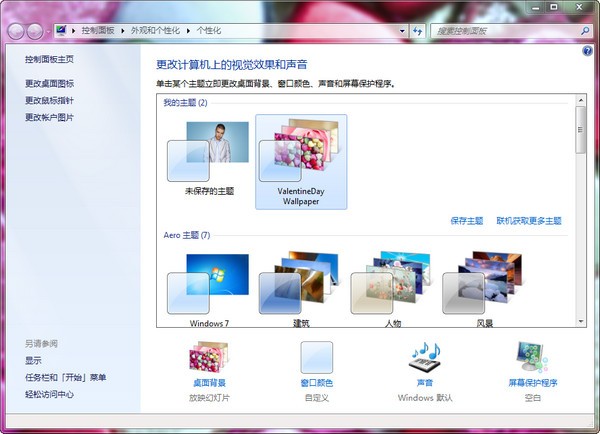The image size is (600, 434).
Task: Click the 我的主题 (2) group header
Action: 185,103
